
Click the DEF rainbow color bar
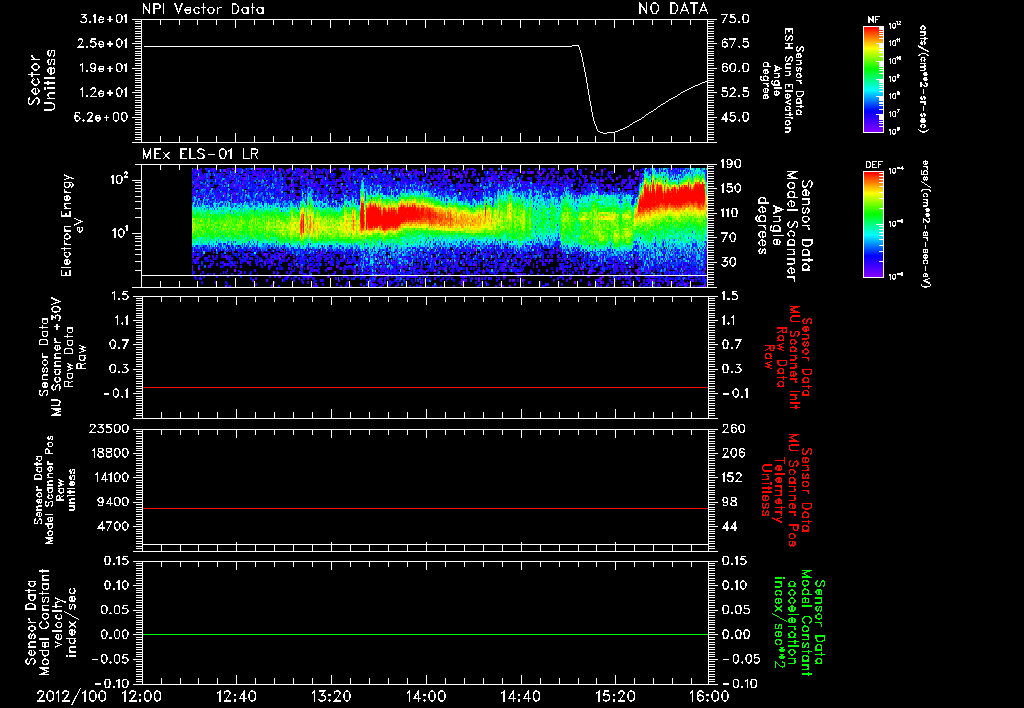[x=873, y=223]
